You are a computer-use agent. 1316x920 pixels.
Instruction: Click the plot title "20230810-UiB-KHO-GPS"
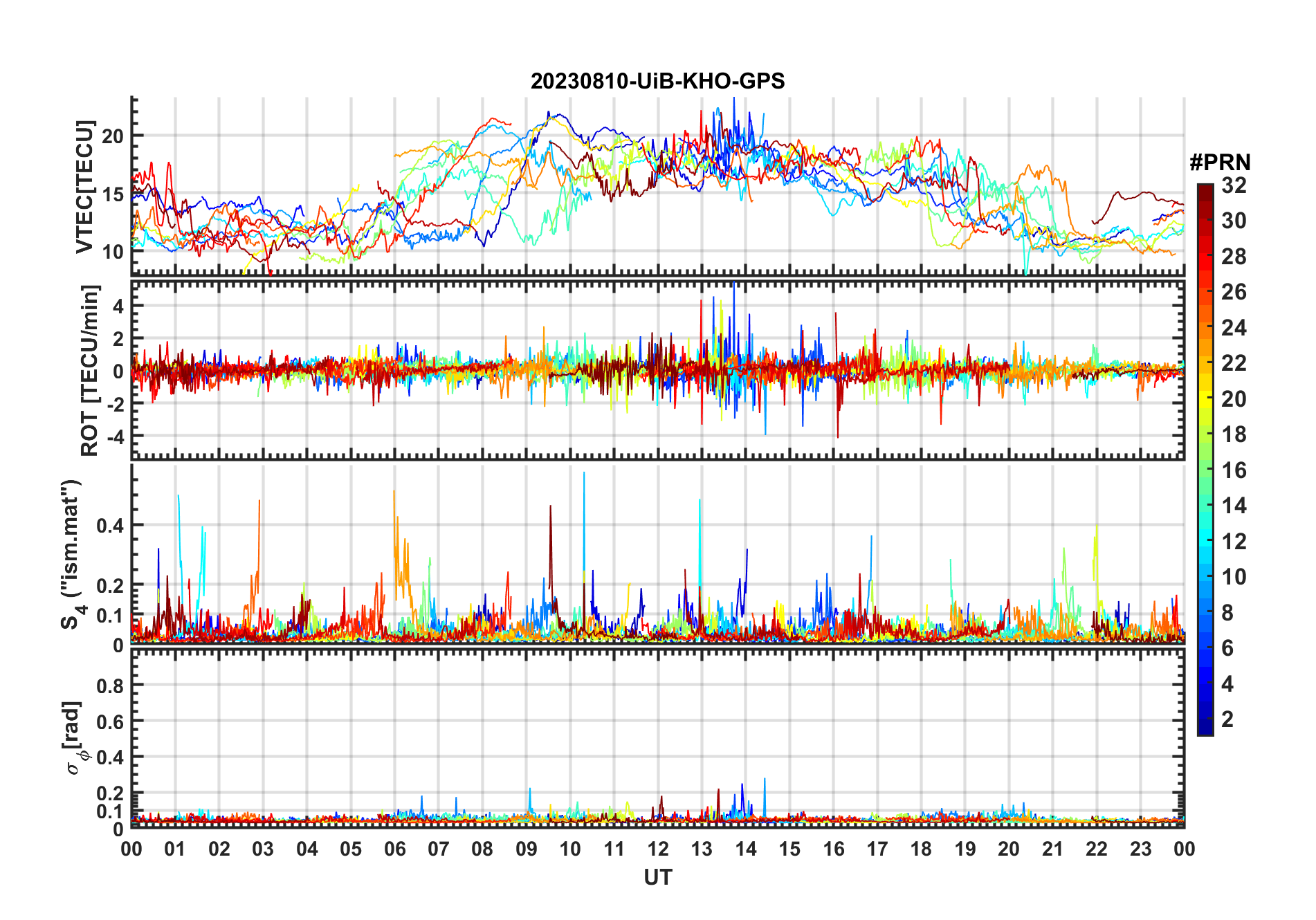[x=657, y=82]
